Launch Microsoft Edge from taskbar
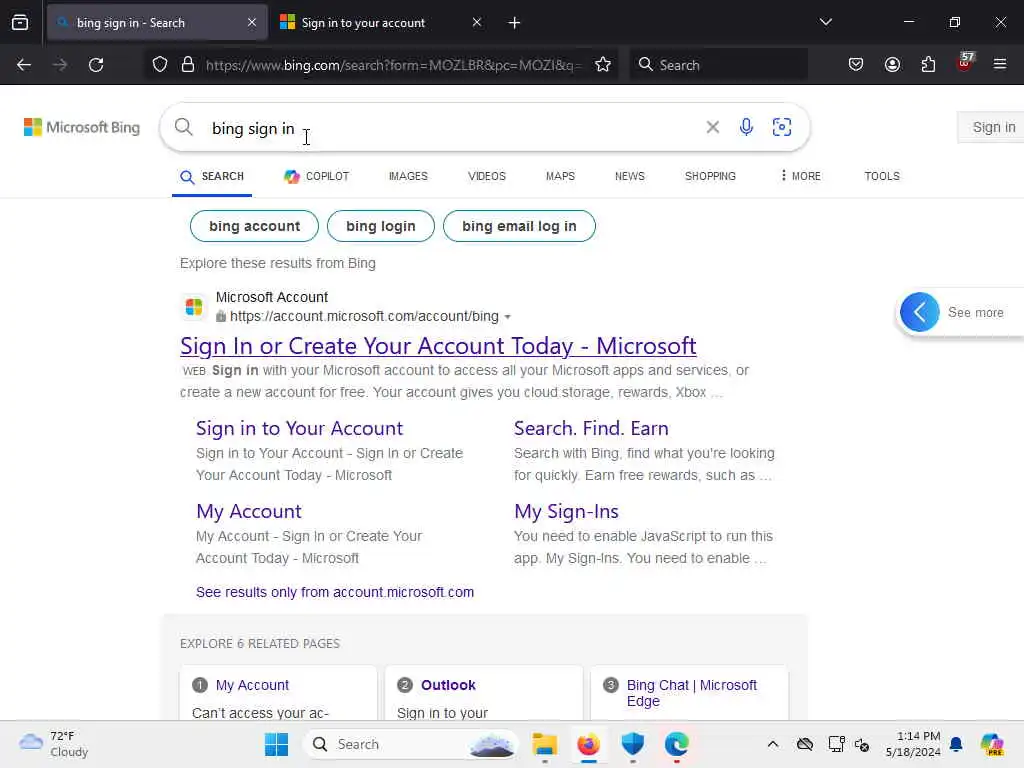Image resolution: width=1024 pixels, height=768 pixels. pyautogui.click(x=677, y=744)
